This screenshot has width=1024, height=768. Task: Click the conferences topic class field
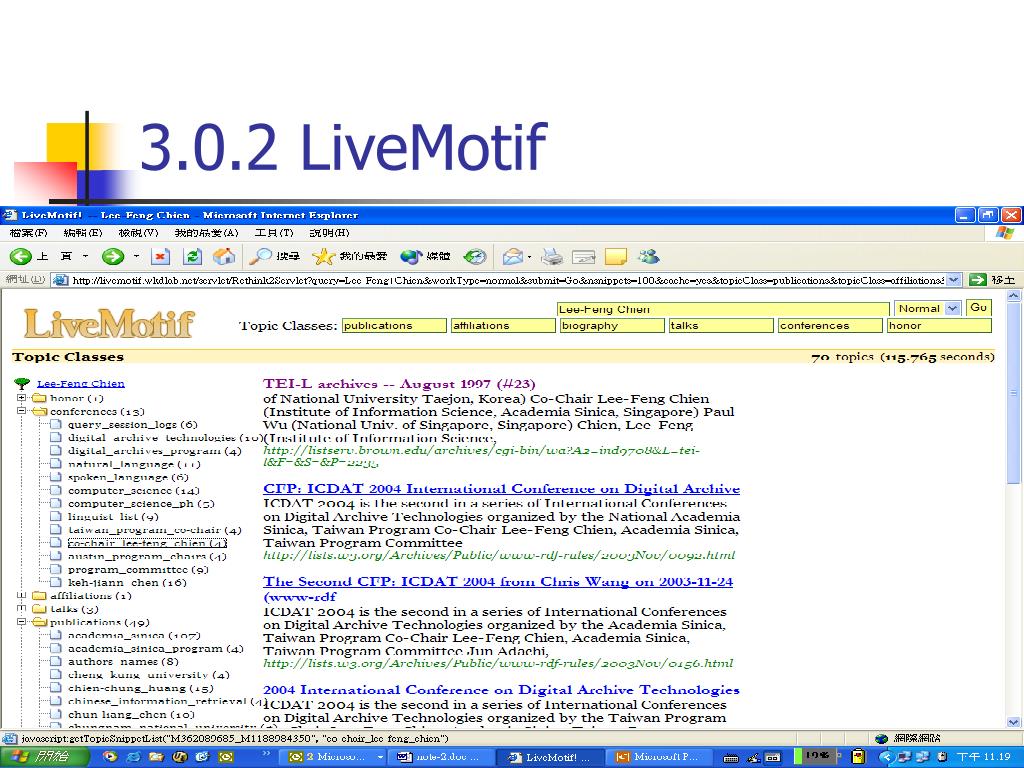(830, 325)
